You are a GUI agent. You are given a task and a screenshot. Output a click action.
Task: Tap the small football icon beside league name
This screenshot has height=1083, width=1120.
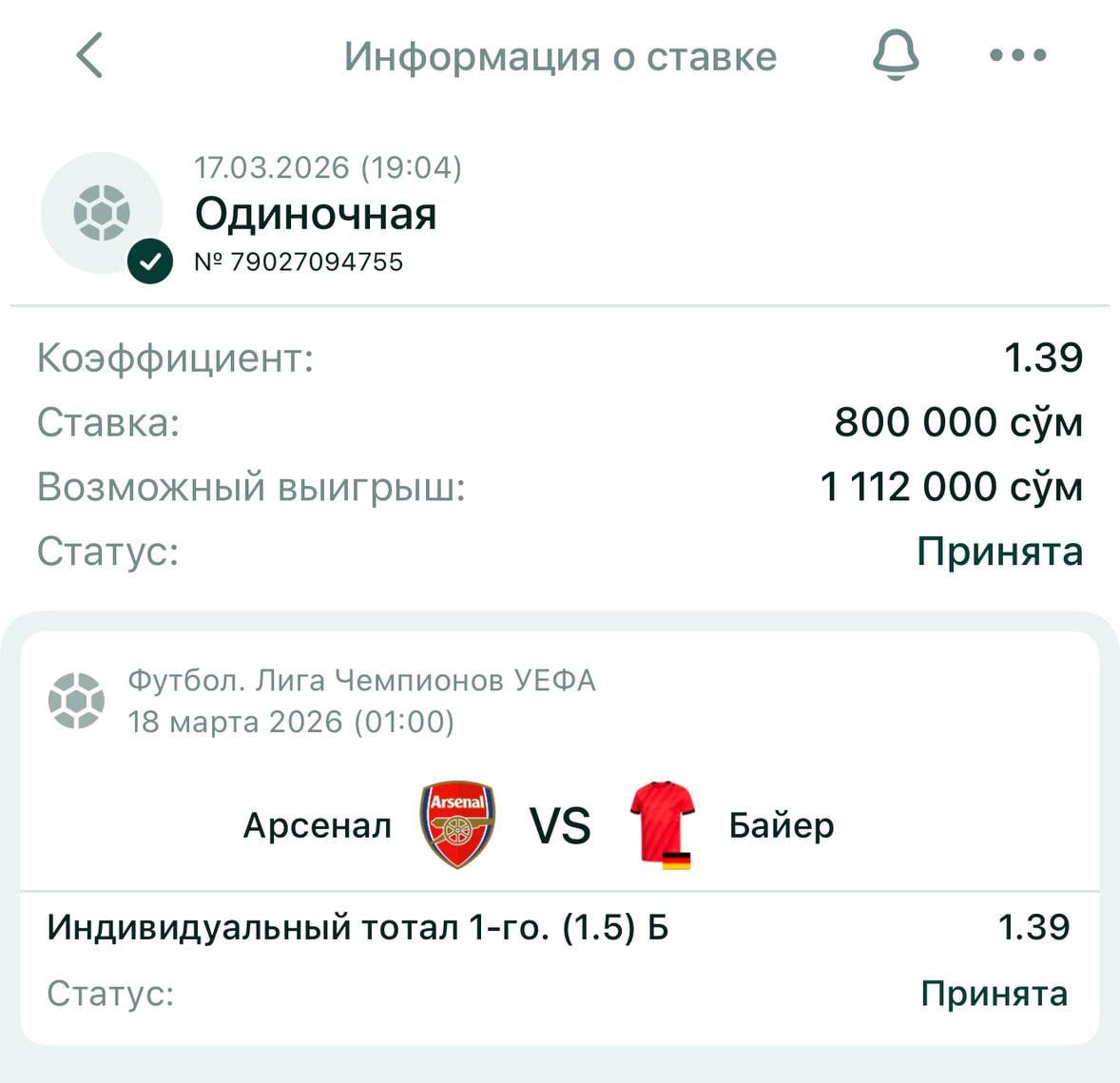tap(76, 701)
